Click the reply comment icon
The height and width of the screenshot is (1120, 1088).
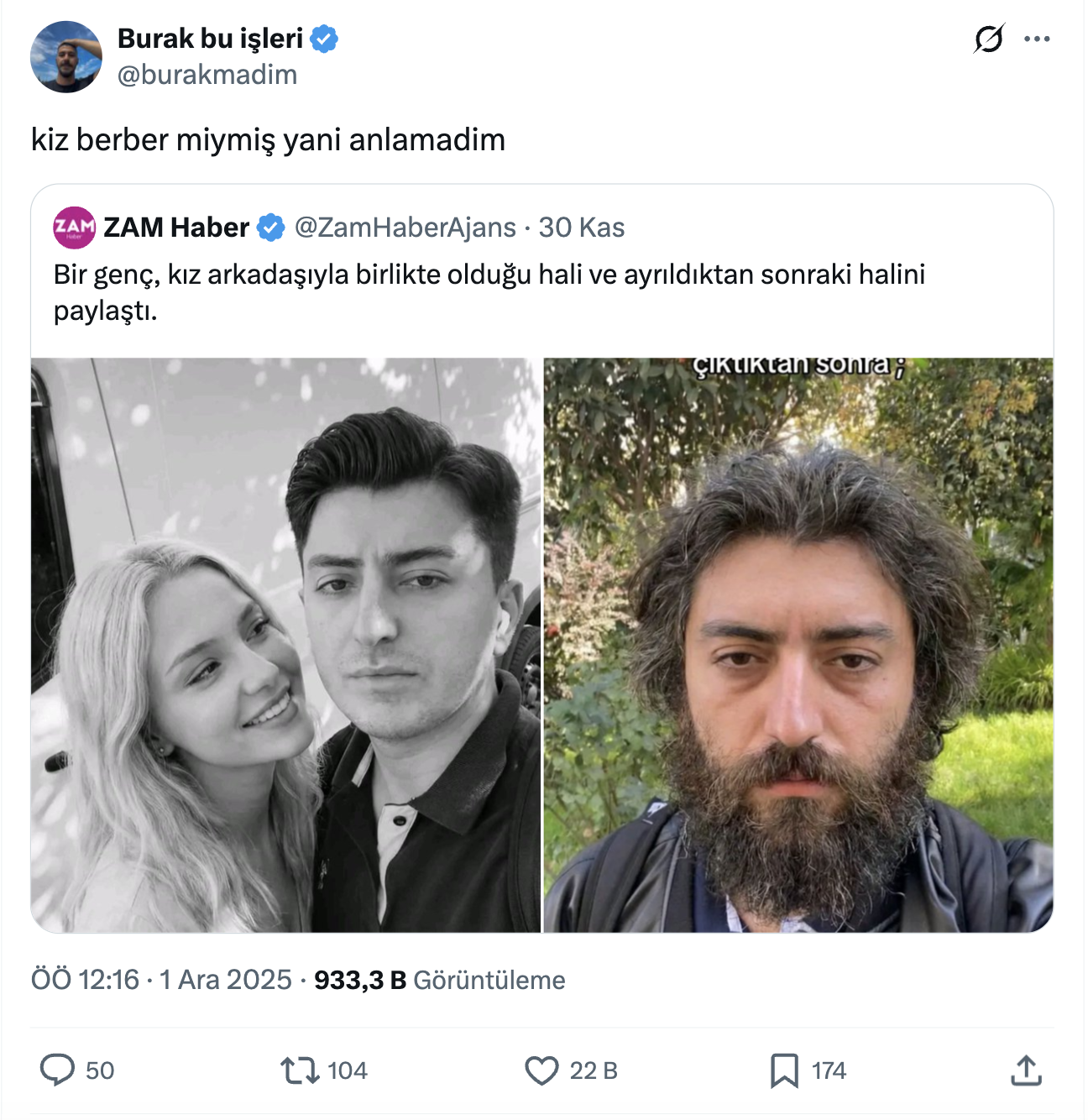pyautogui.click(x=57, y=1070)
